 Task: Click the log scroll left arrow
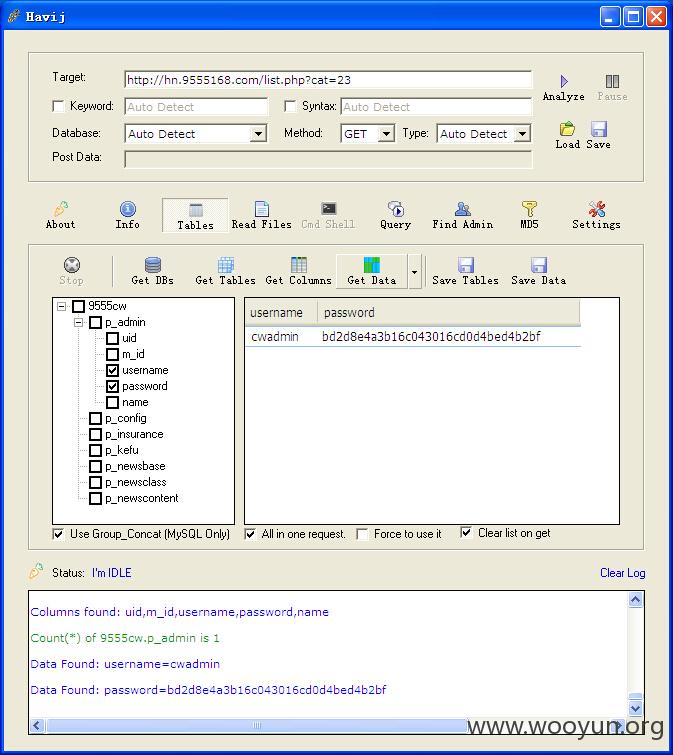pos(38,725)
